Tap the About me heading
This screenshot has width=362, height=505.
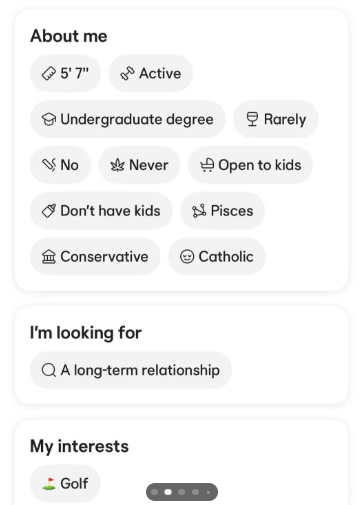click(69, 36)
